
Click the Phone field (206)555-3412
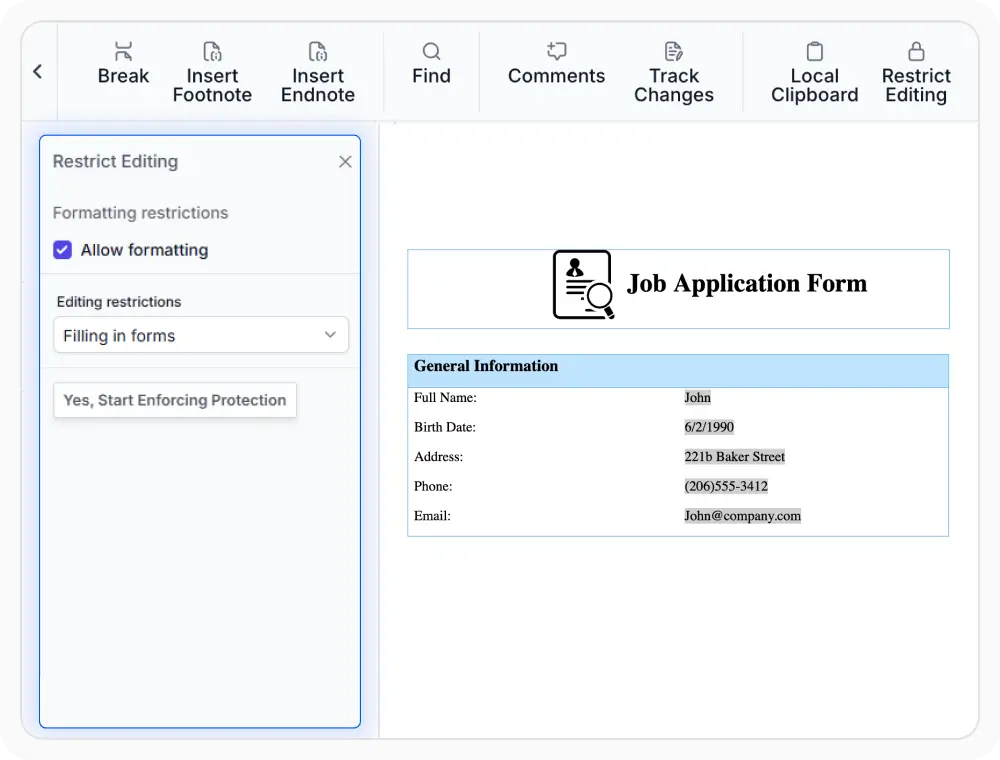[x=726, y=486]
